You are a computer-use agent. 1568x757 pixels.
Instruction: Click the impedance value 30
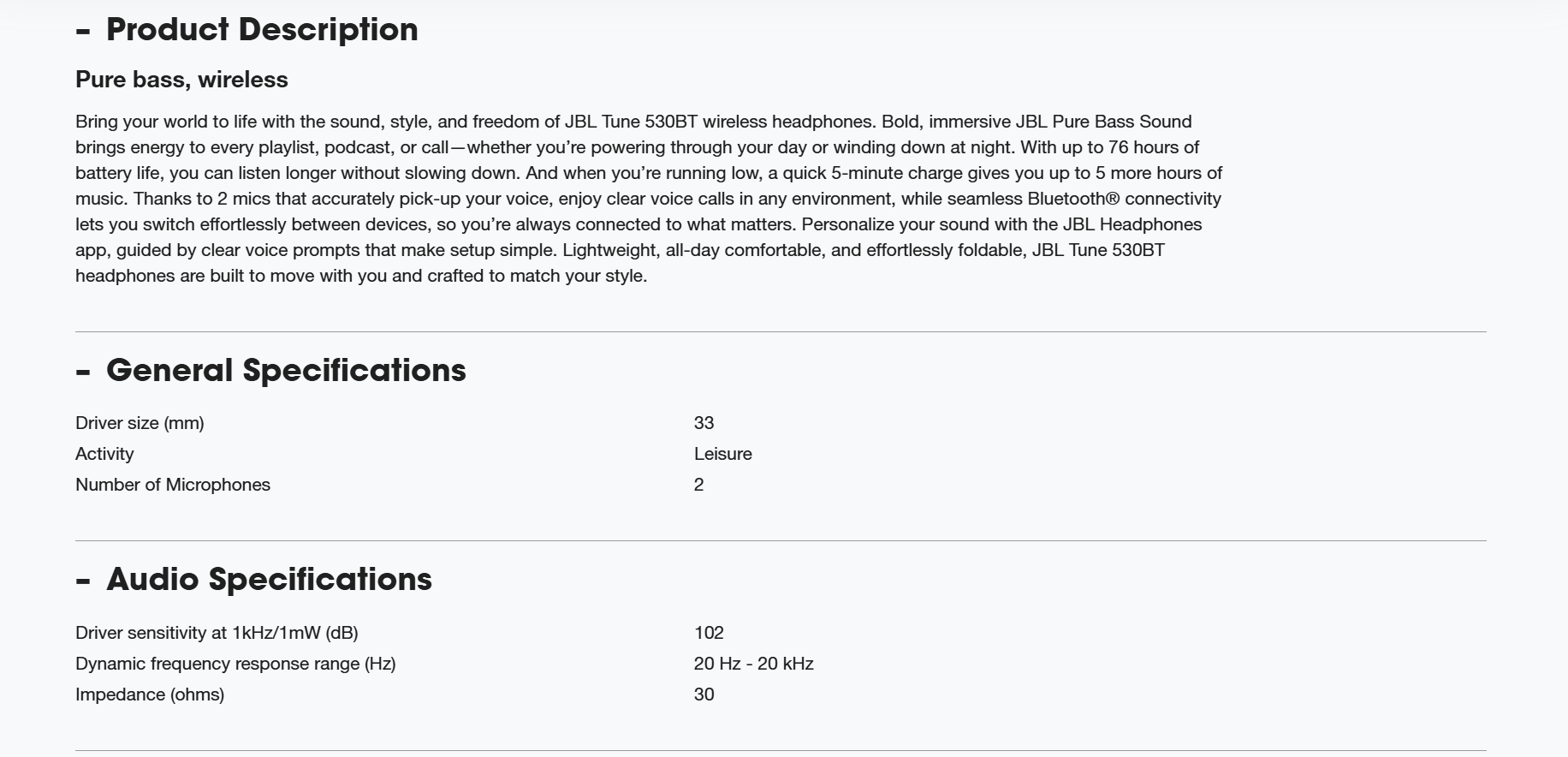point(704,694)
